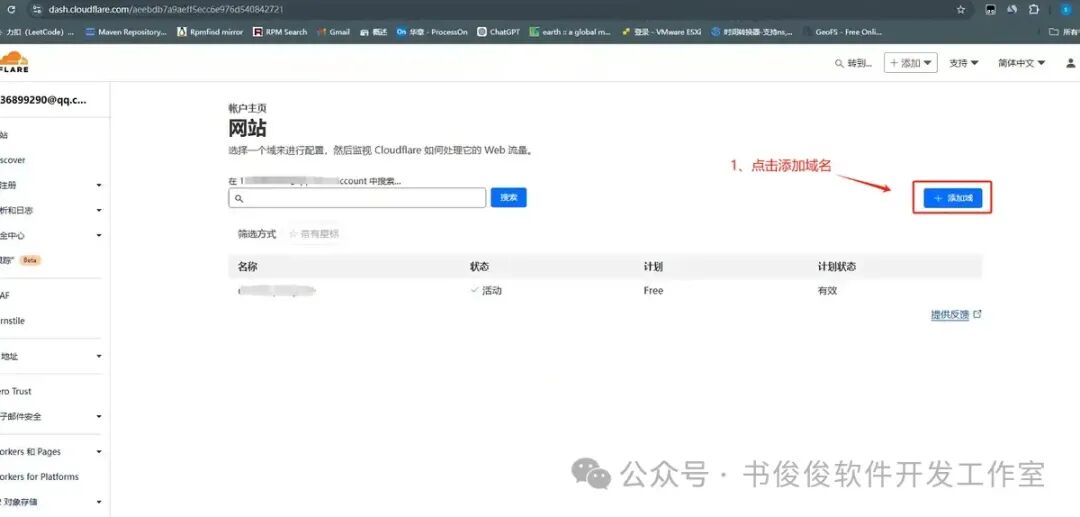Click the blue 搜索 button
The height and width of the screenshot is (517, 1080).
click(x=508, y=198)
